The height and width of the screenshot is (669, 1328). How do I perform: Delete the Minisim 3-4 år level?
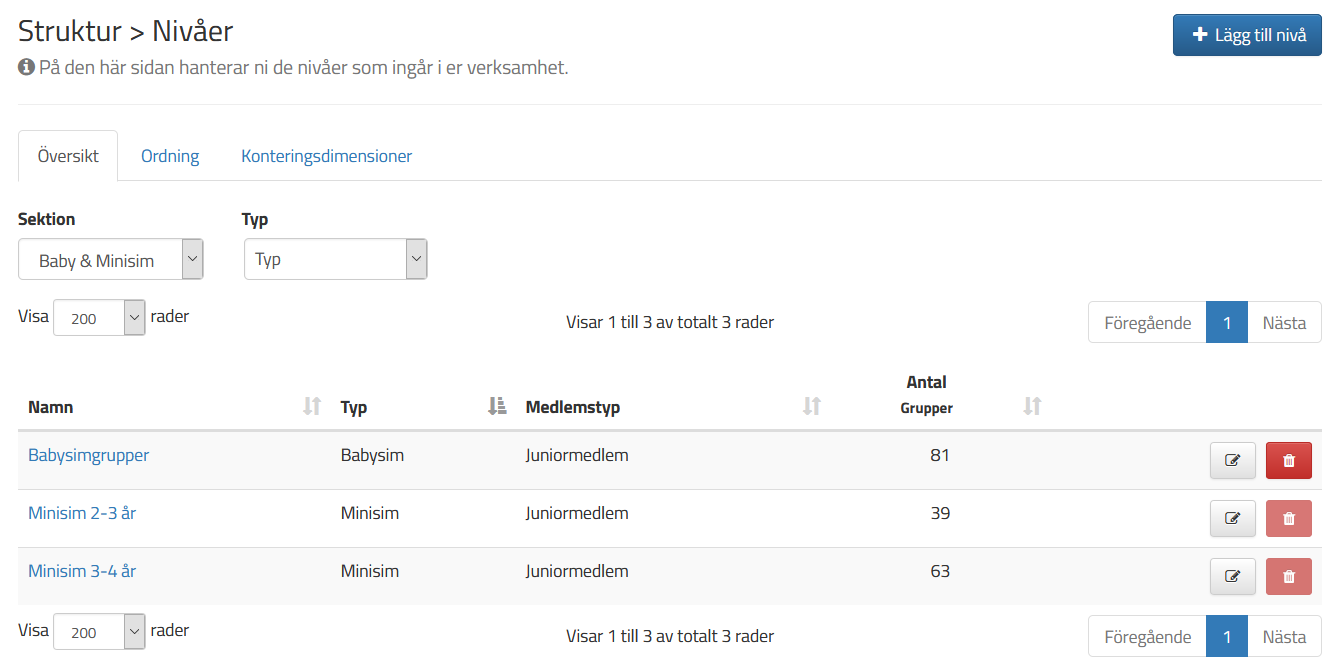pos(1288,577)
